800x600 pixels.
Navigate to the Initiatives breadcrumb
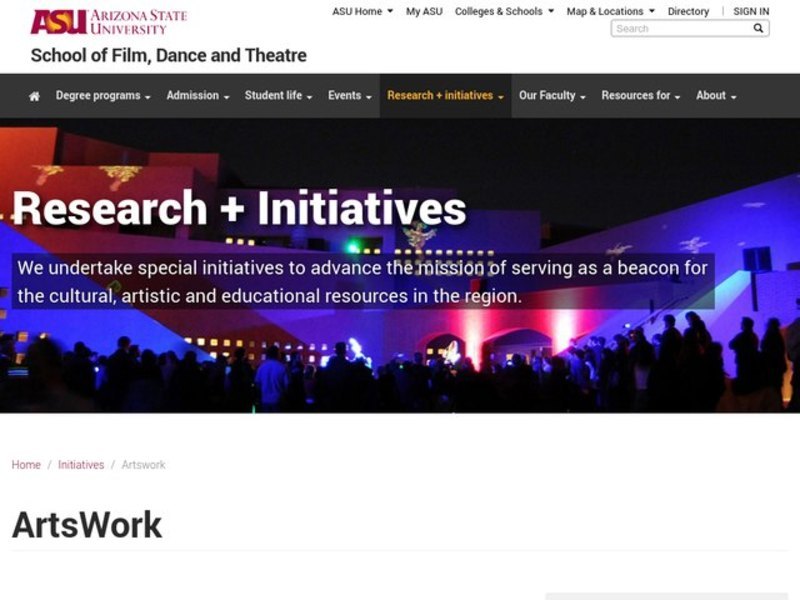81,465
